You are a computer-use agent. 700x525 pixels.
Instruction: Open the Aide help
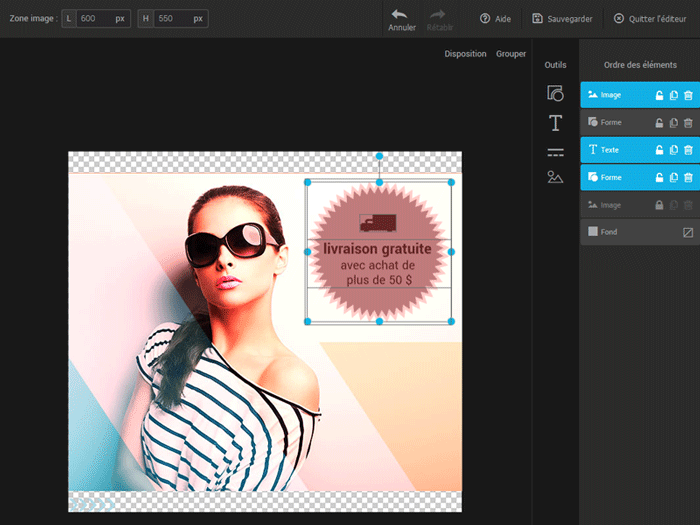point(495,19)
